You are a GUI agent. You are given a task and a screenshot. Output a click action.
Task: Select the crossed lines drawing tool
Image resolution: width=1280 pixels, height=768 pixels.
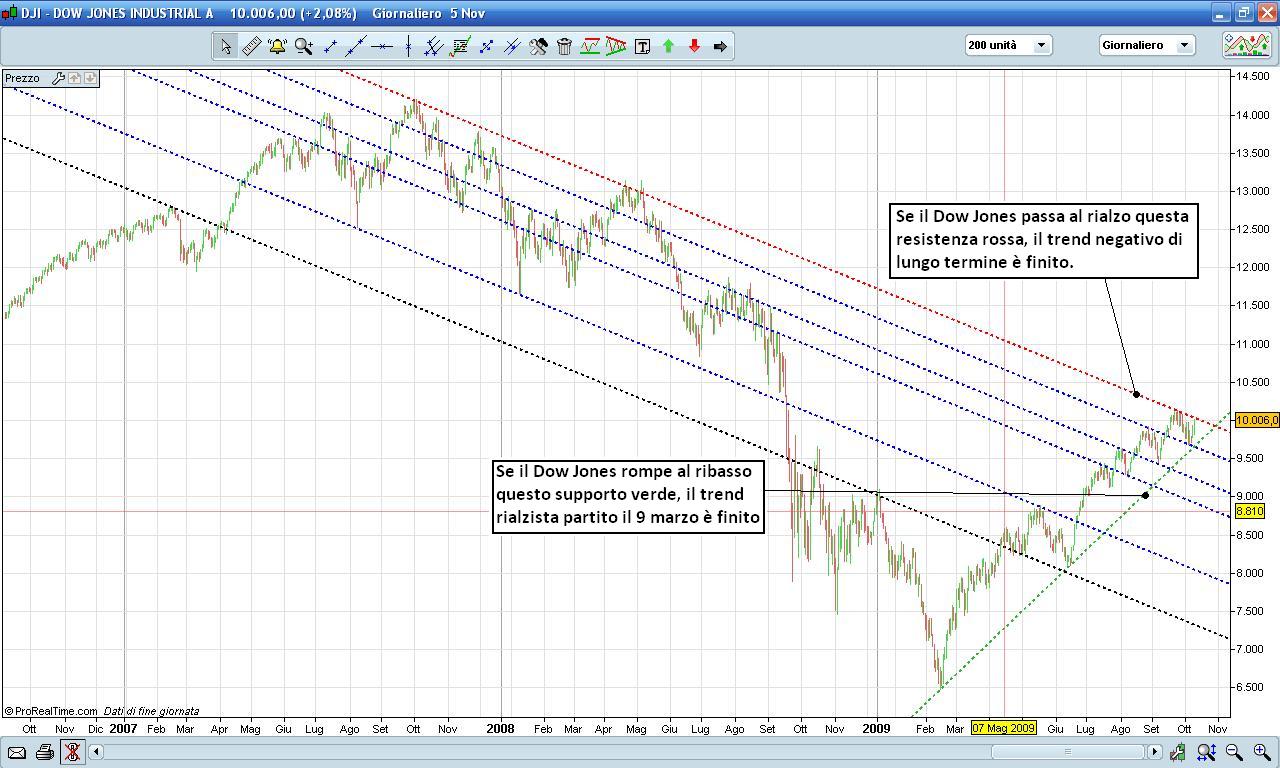512,46
